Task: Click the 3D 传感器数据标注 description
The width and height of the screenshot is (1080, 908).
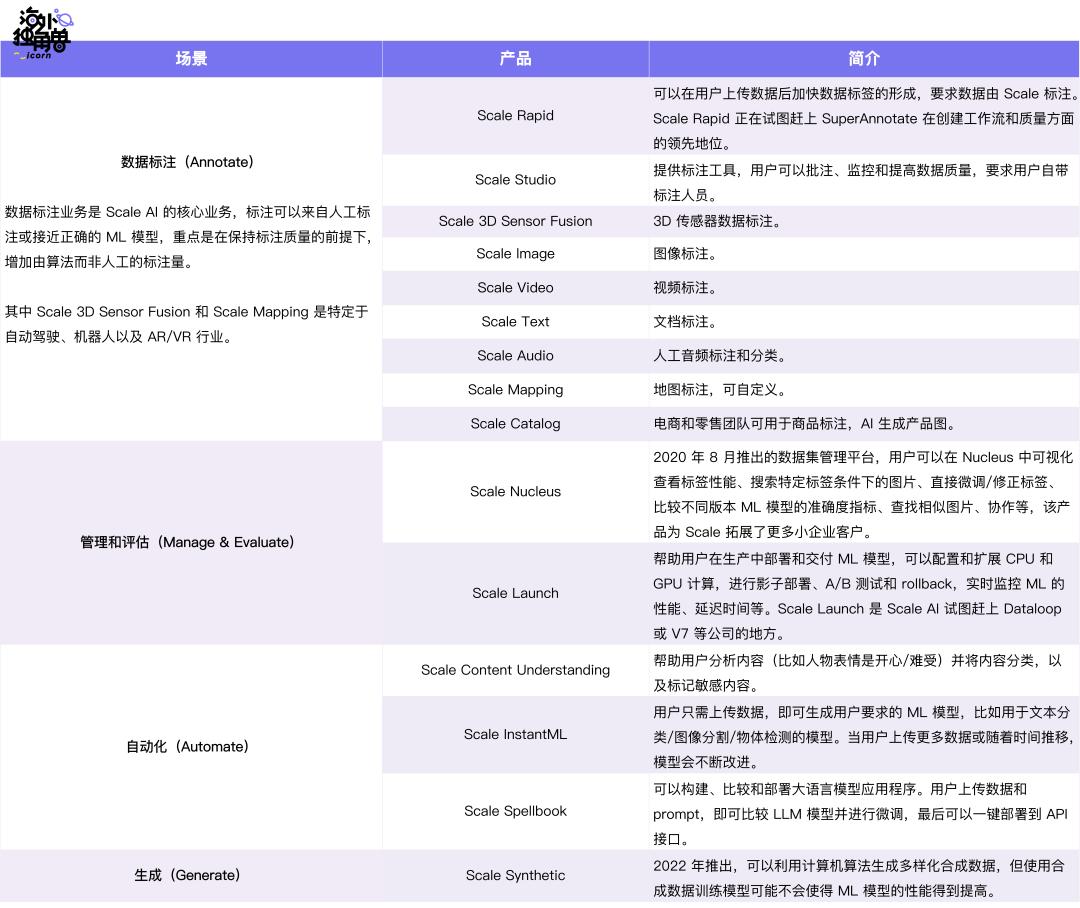Action: pos(717,221)
